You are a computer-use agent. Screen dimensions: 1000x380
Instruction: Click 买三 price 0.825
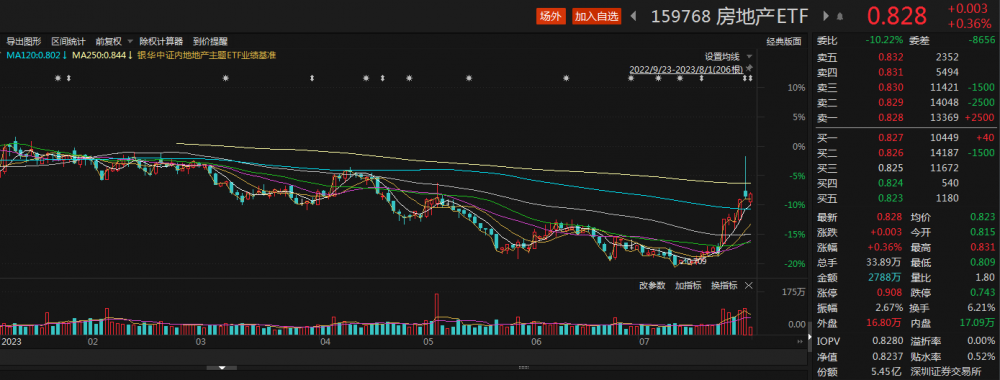pos(890,168)
